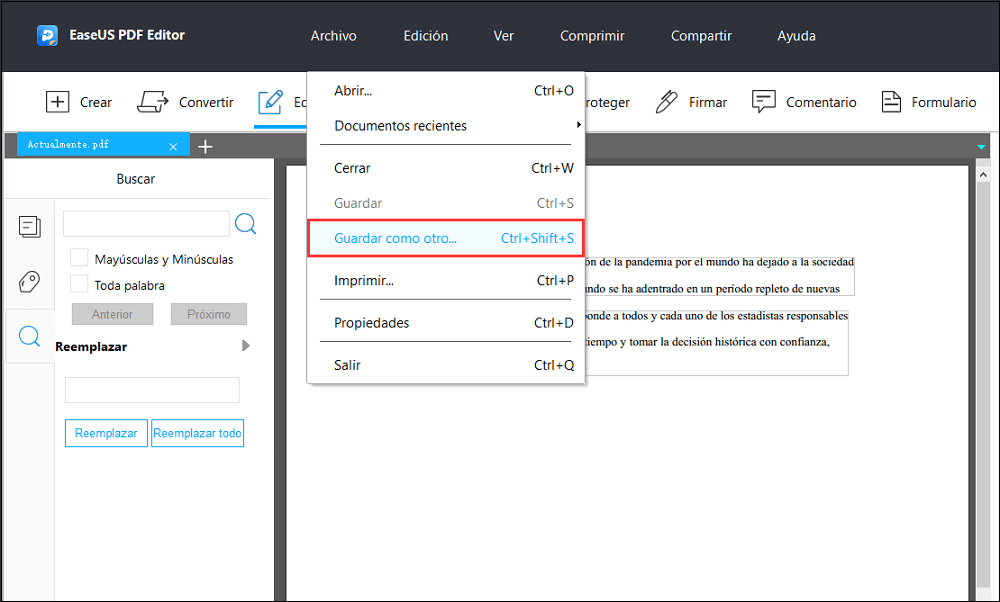
Task: Open the Ayuda menu
Action: [797, 36]
